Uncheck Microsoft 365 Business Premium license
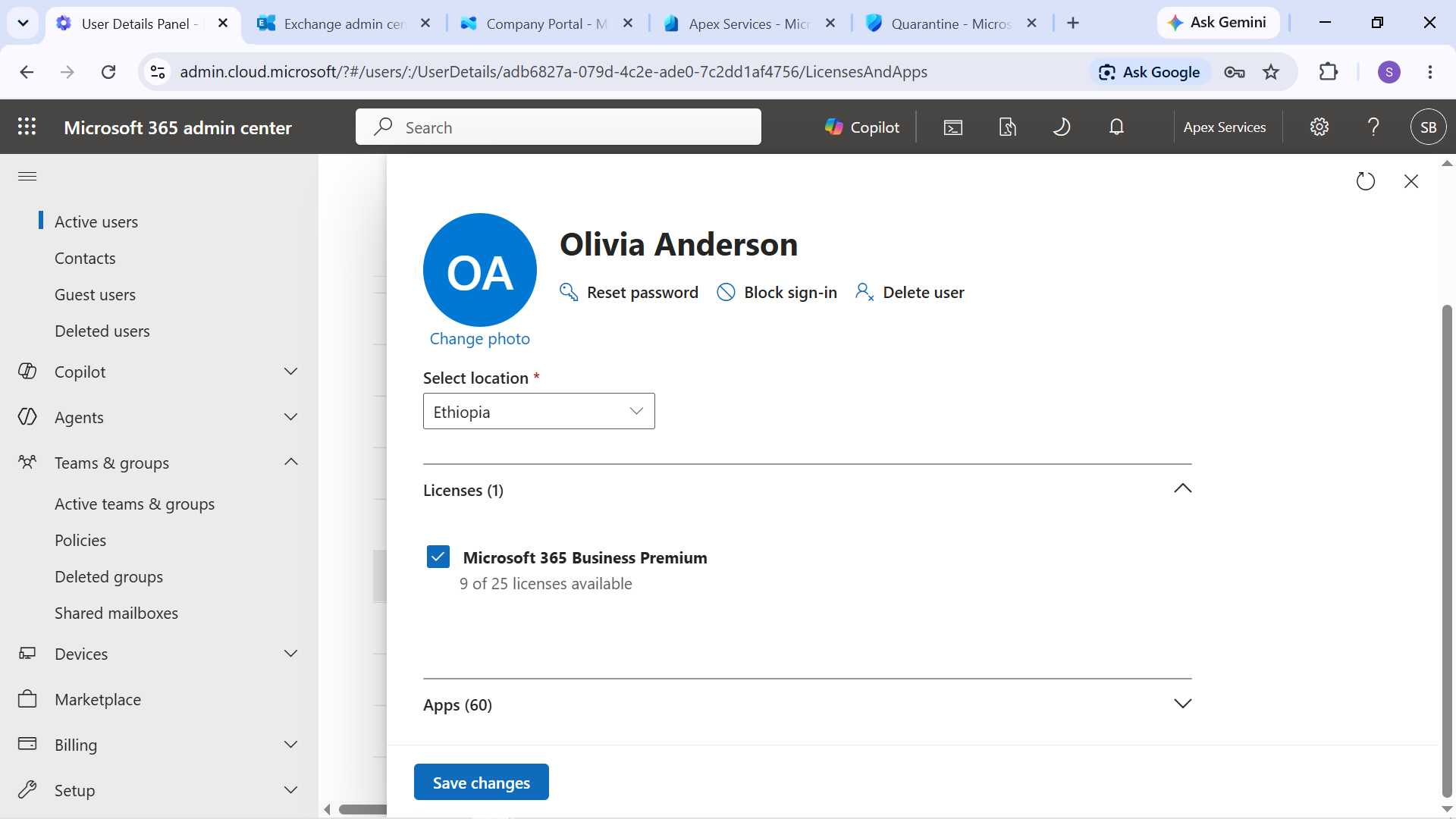 point(438,557)
